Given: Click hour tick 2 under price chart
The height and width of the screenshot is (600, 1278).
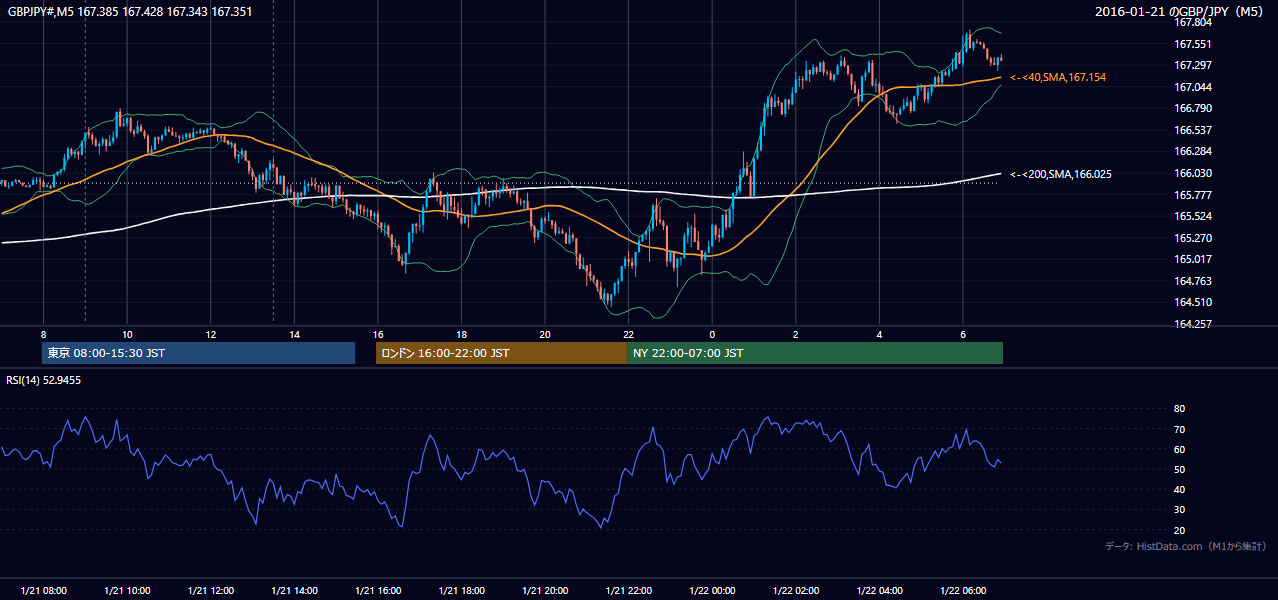Looking at the screenshot, I should (796, 334).
